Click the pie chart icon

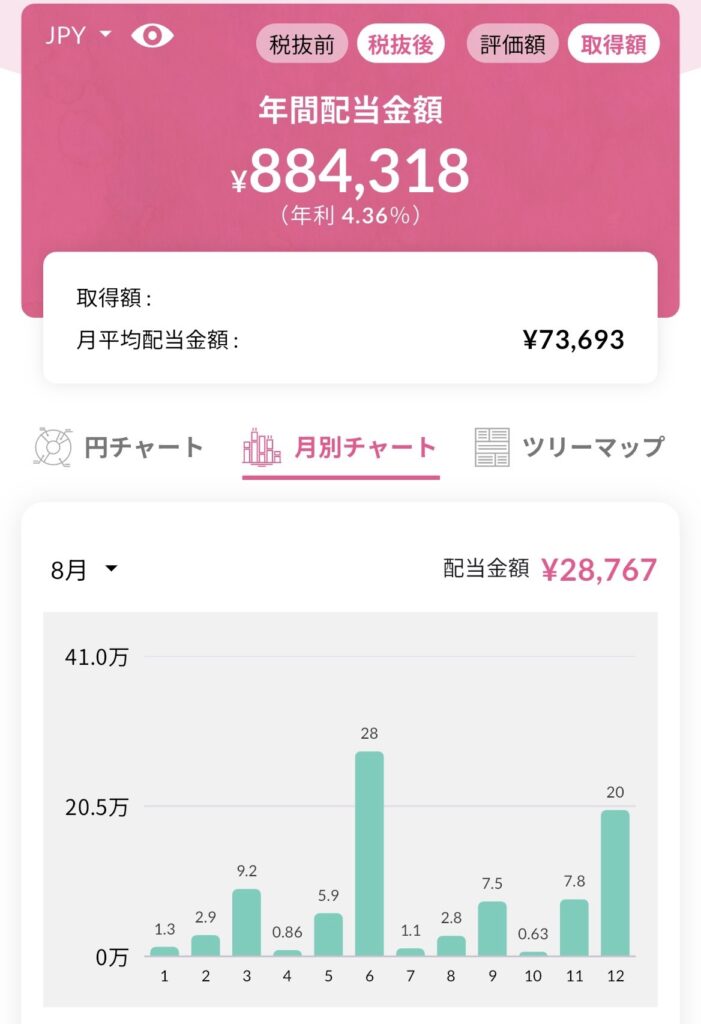pyautogui.click(x=53, y=447)
